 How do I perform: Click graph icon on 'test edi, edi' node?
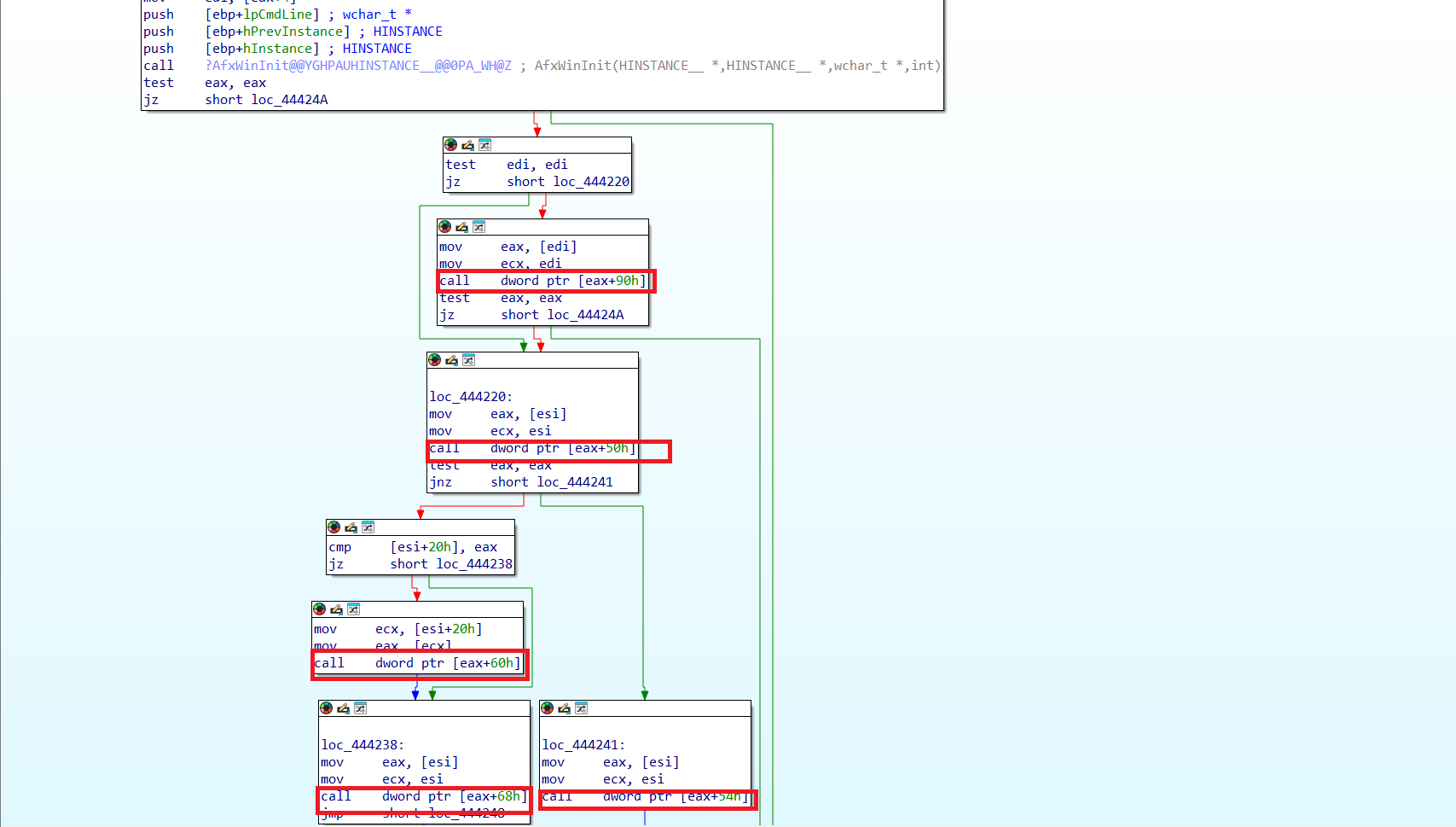click(x=484, y=145)
